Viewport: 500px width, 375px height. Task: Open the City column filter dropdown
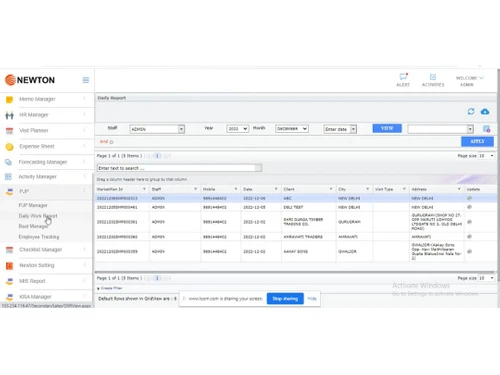click(368, 189)
